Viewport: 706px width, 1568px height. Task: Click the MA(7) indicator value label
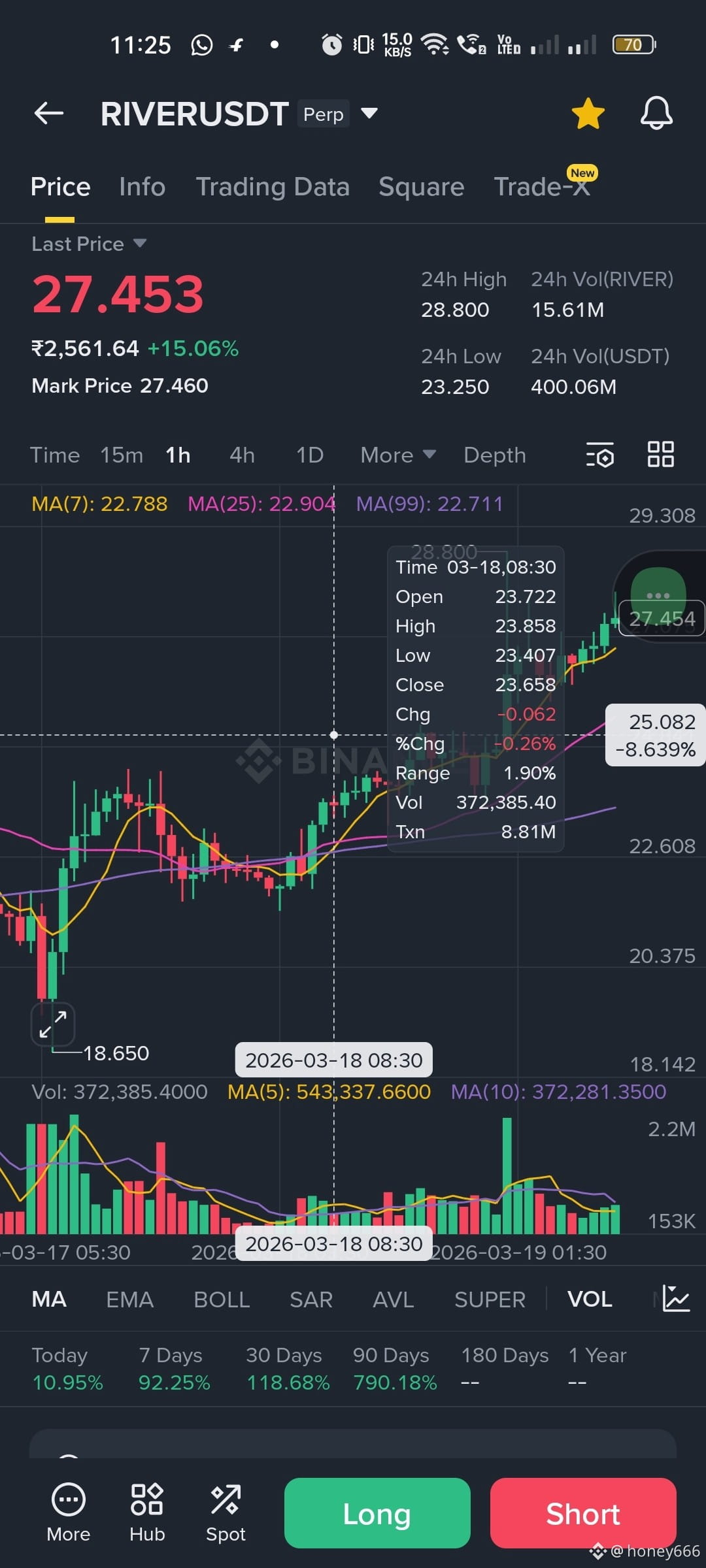(99, 504)
